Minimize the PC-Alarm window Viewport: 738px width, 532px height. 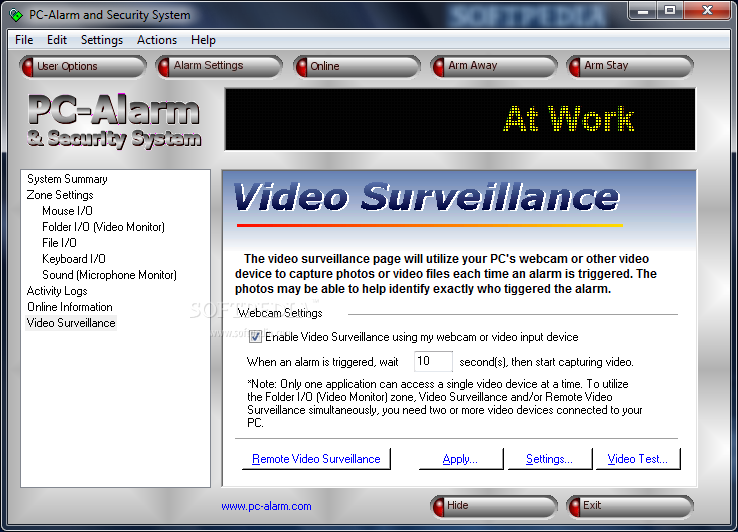tap(643, 10)
